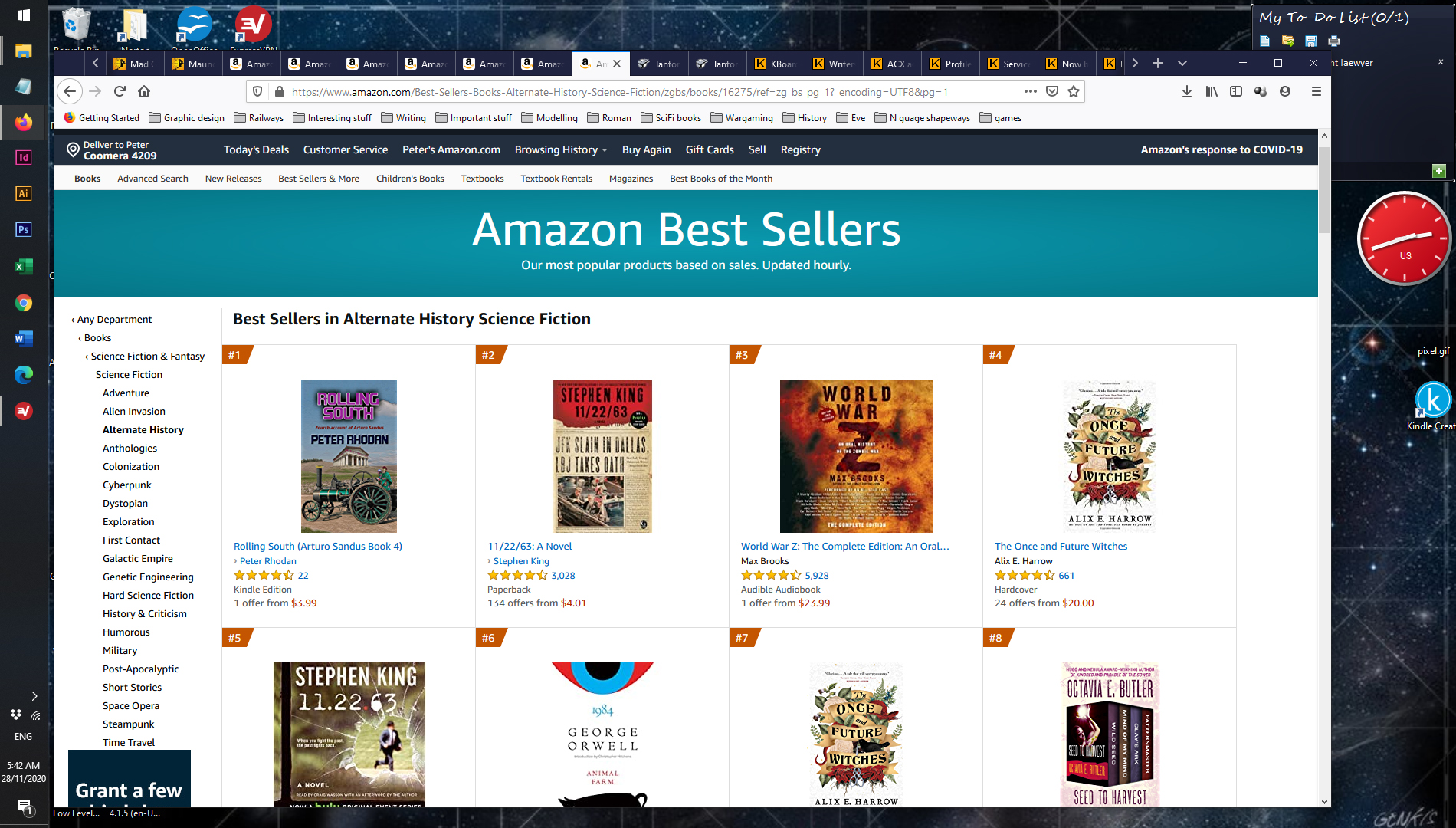Viewport: 1456px width, 828px height.
Task: Click the World War Z cover thumbnail
Action: 856,455
